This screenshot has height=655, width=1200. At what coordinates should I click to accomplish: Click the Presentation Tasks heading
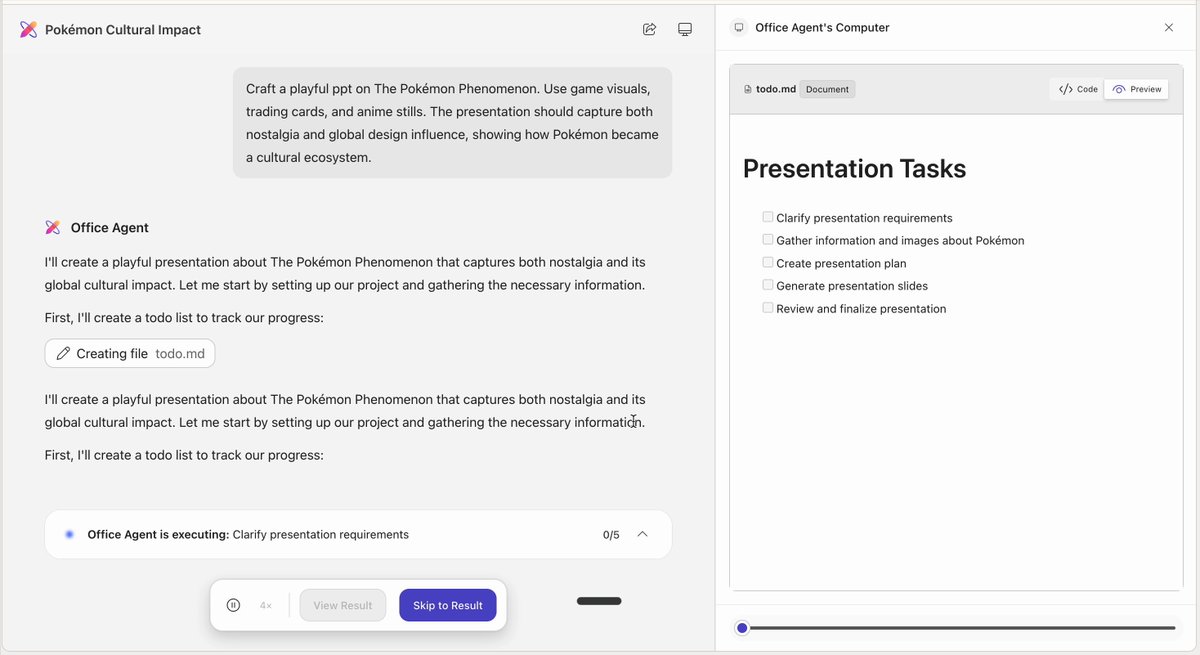[x=855, y=168]
